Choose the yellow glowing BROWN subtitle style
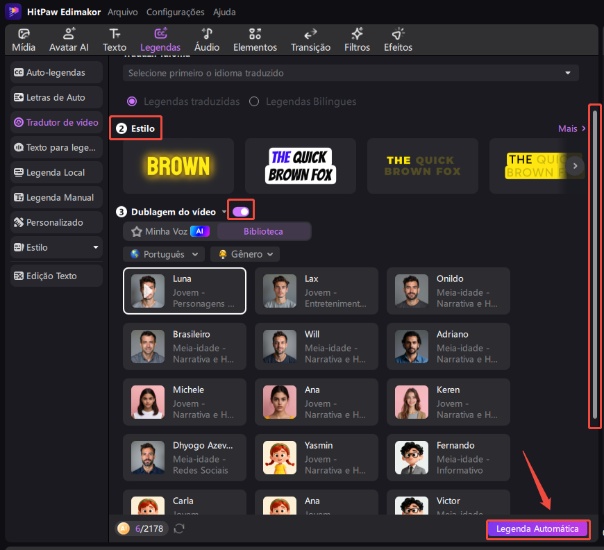Image resolution: width=604 pixels, height=550 pixels. point(178,165)
